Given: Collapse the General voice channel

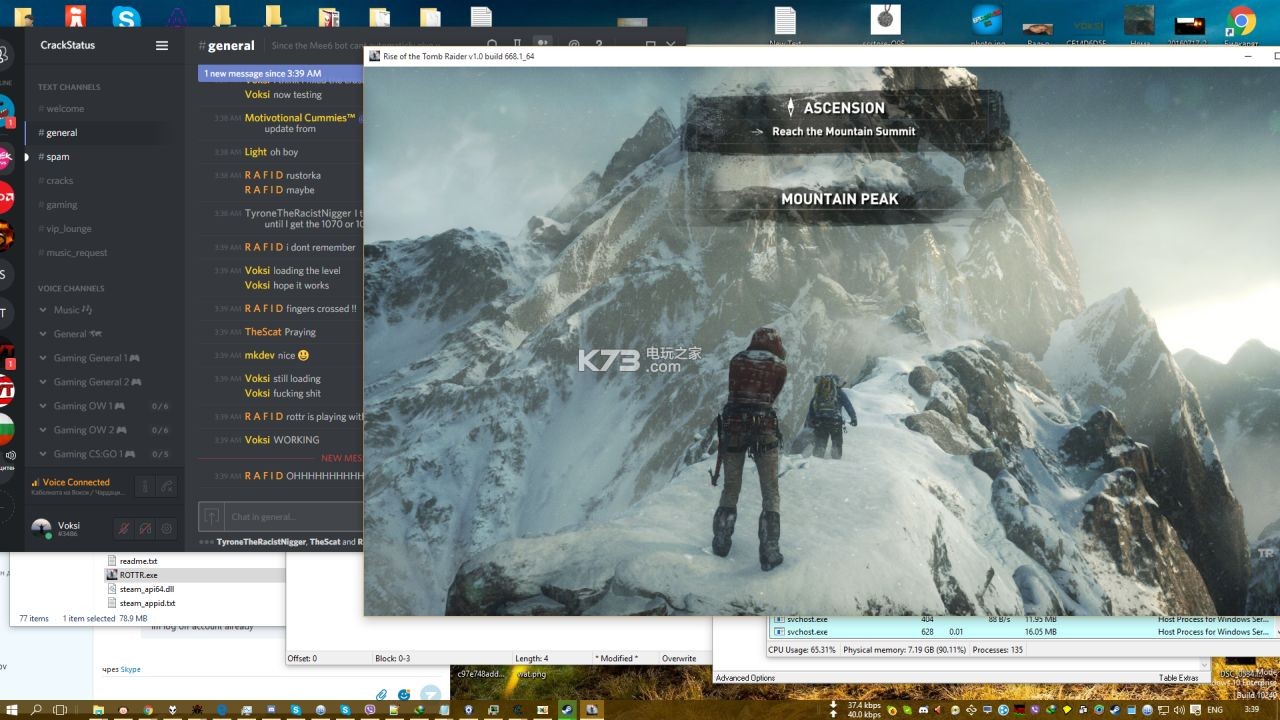Looking at the screenshot, I should [x=43, y=334].
